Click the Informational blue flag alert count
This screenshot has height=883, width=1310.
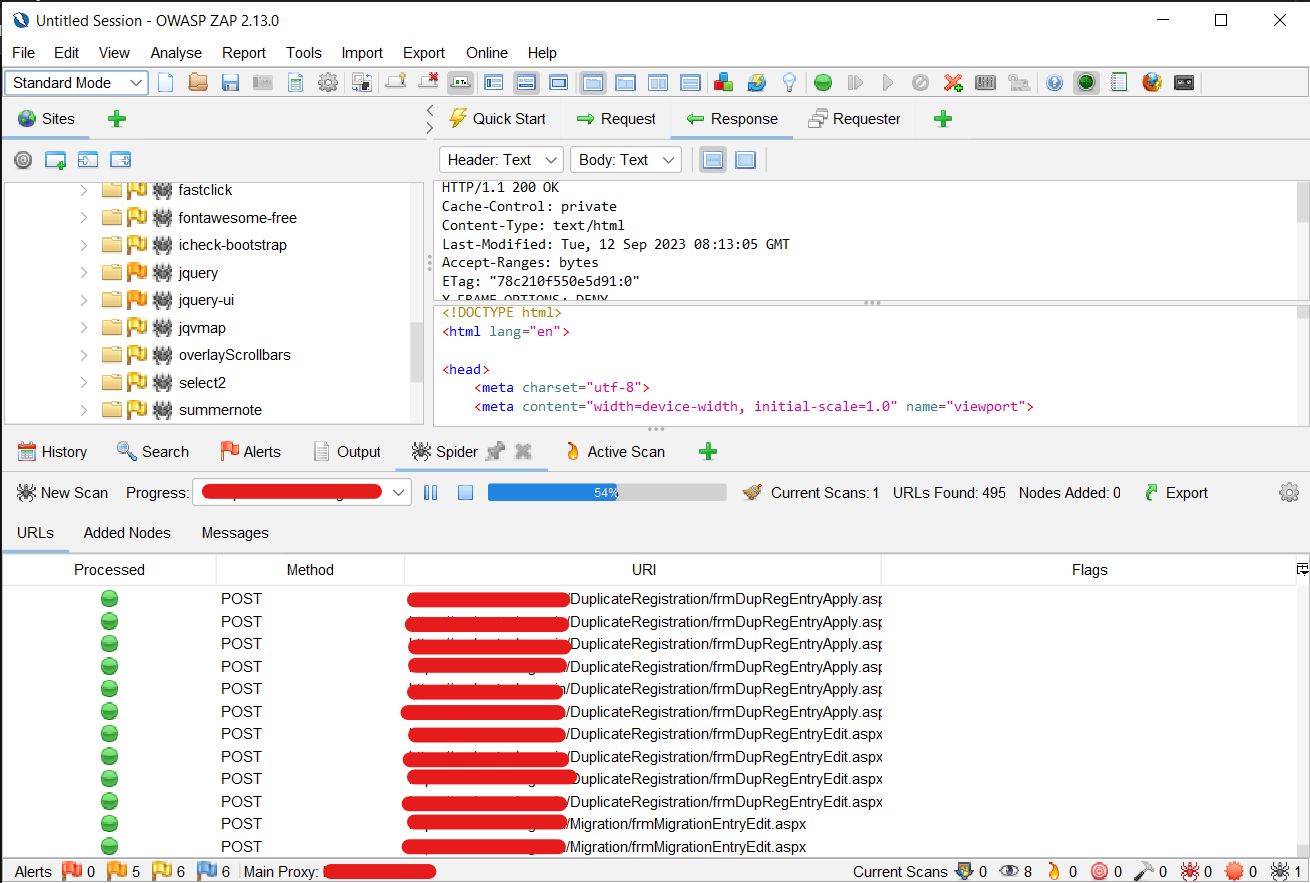point(214,872)
